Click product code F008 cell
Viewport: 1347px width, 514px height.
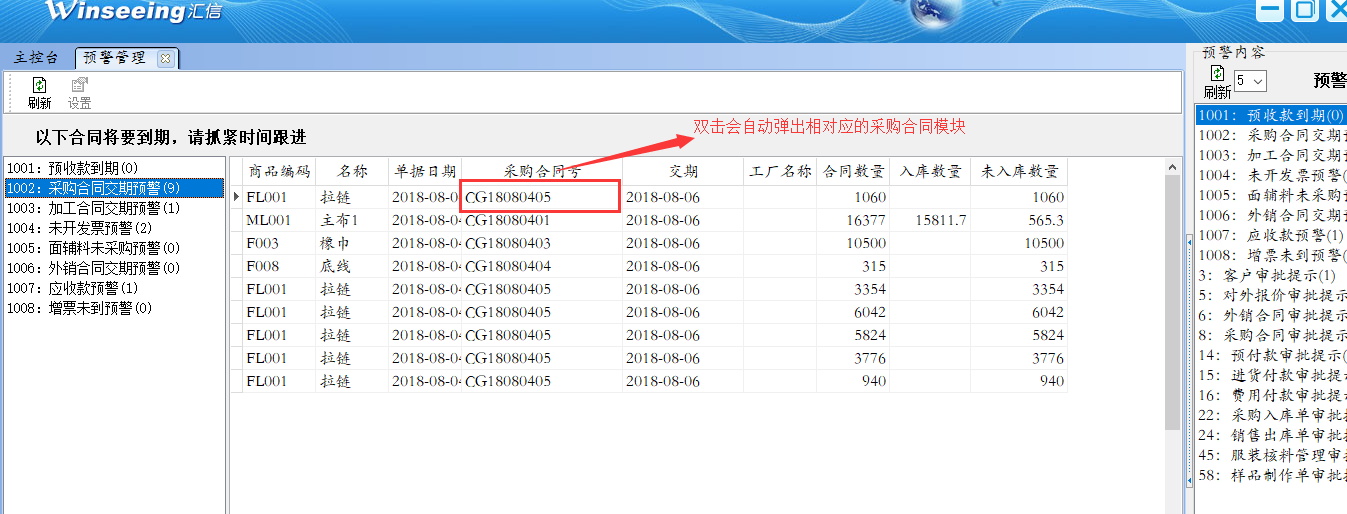(280, 266)
